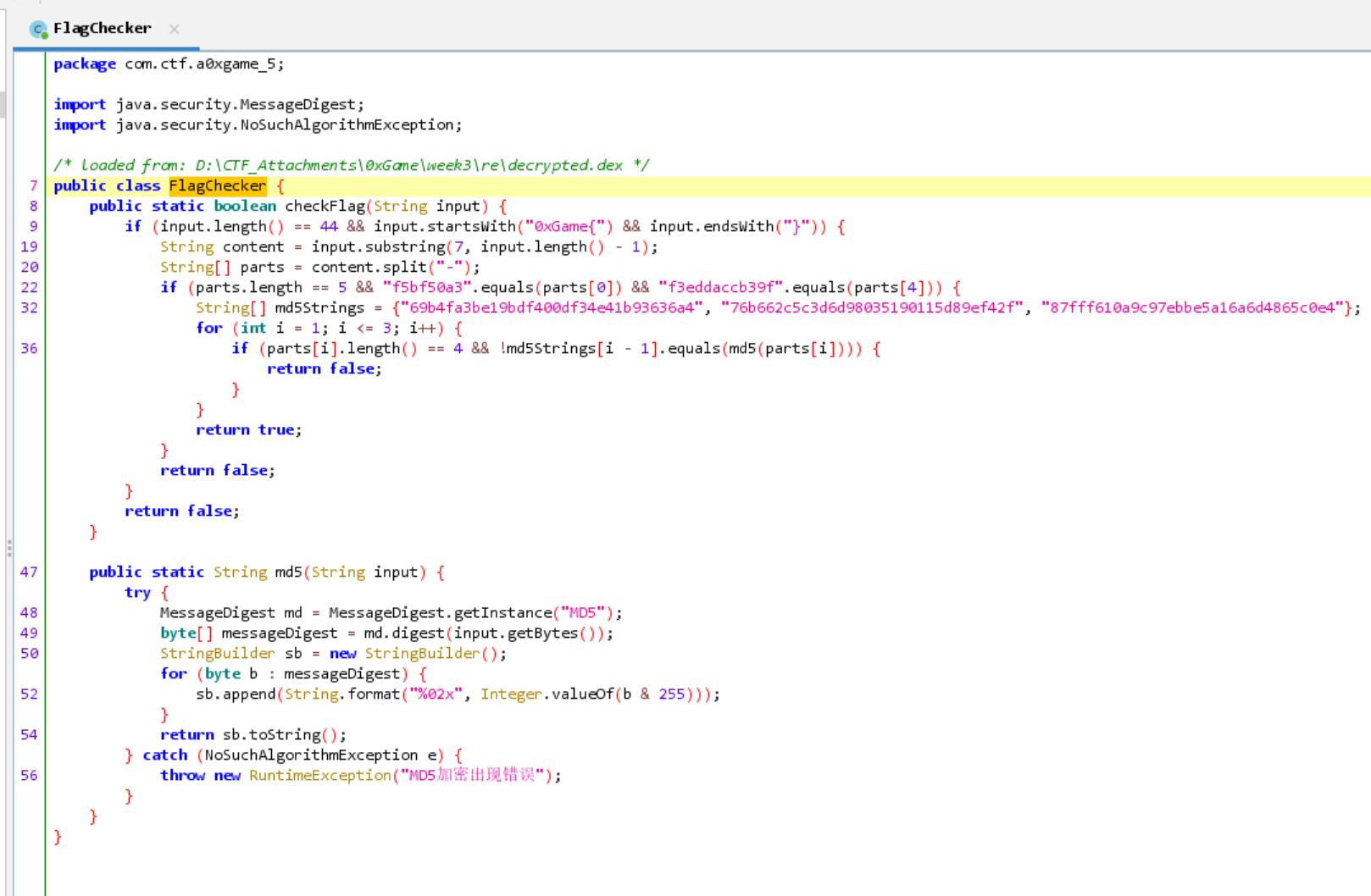This screenshot has width=1371, height=896.
Task: Click RuntimeException in the throw statement
Action: tap(319, 776)
